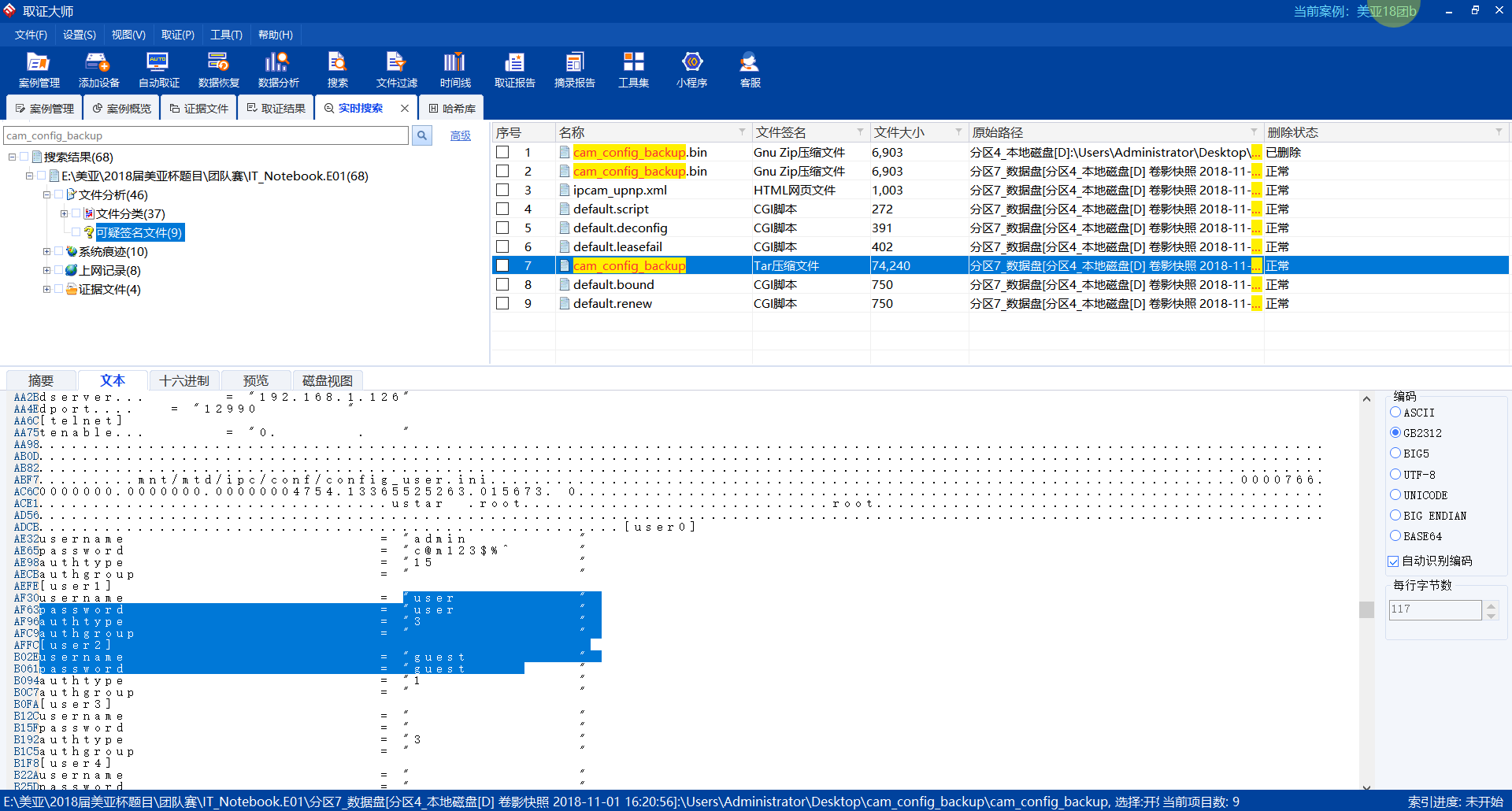
Task: Click the 每行字节数 value field
Action: point(1435,609)
